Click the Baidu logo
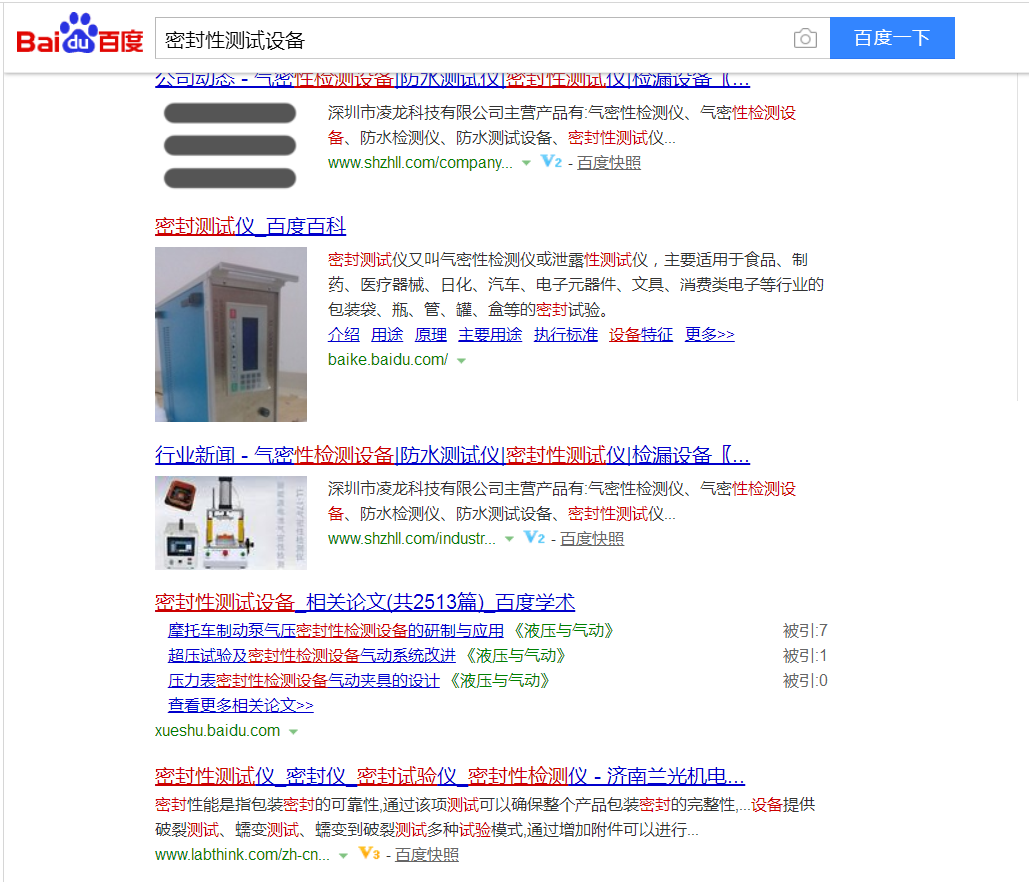 (x=79, y=34)
